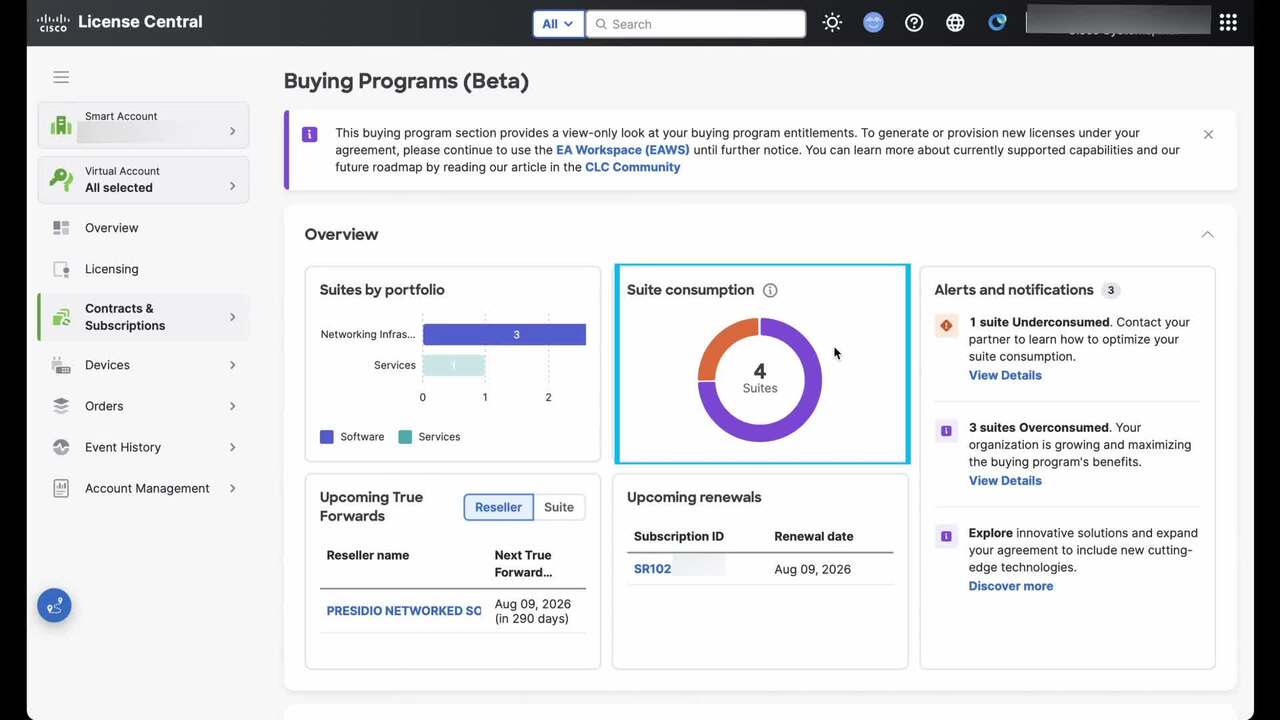The image size is (1280, 720).
Task: Open the floating assistant button bottom-left
Action: pos(54,606)
